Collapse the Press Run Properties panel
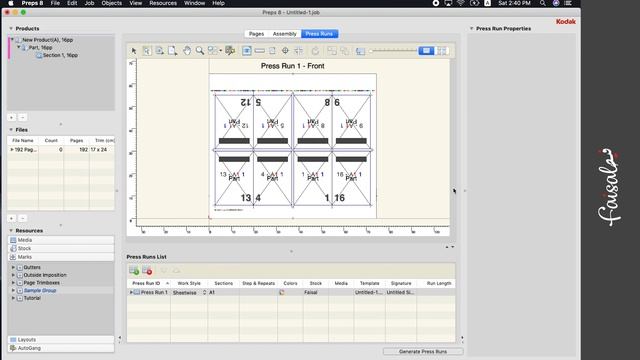 pyautogui.click(x=471, y=29)
